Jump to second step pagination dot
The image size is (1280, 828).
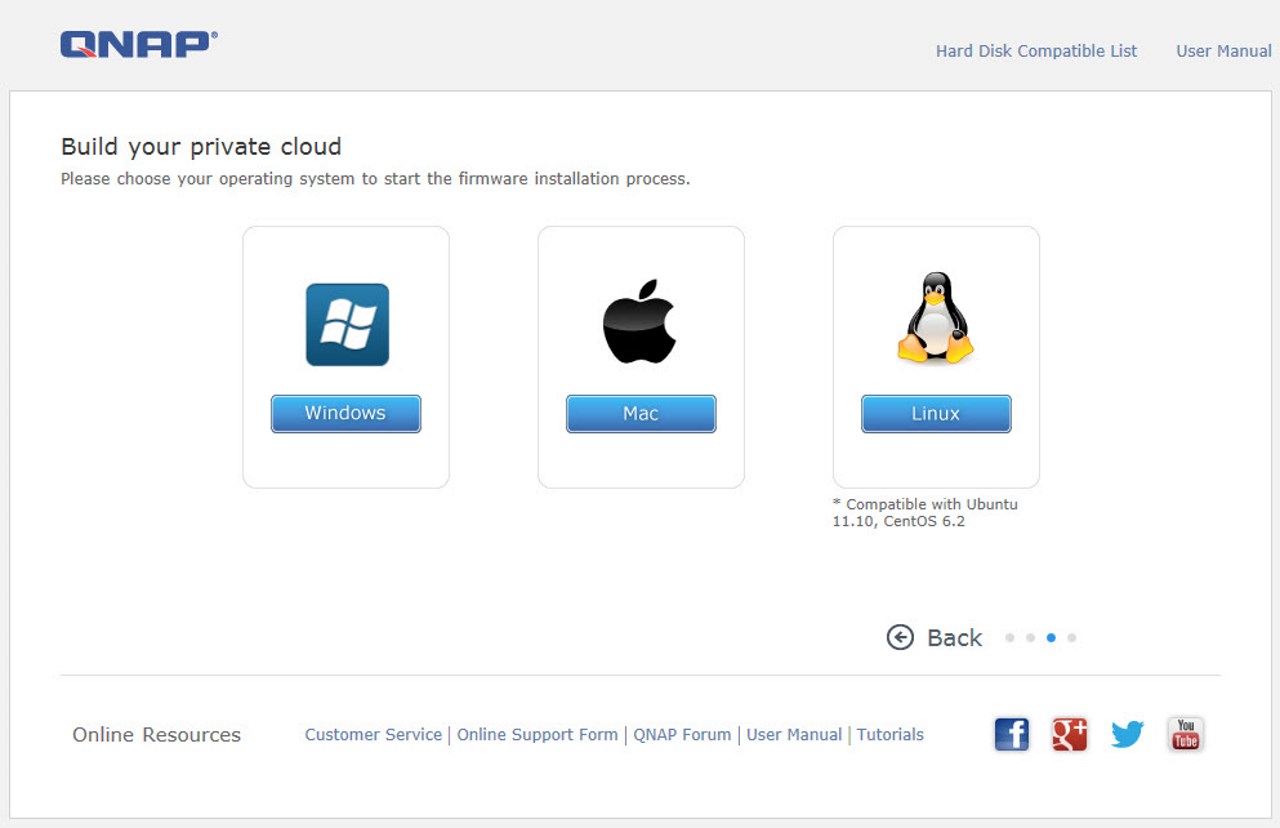(x=1030, y=638)
